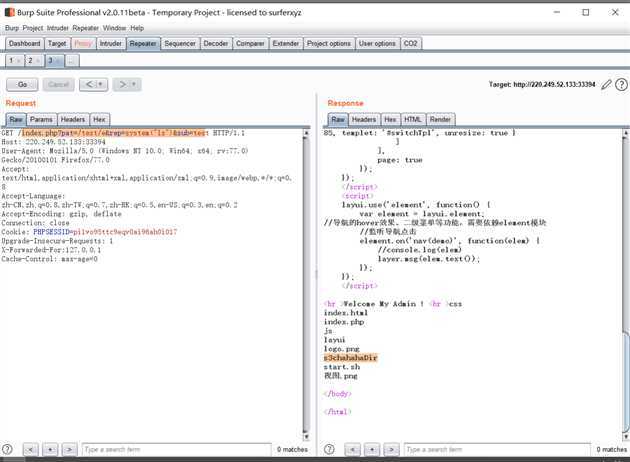Open the Repeater help question-mark icon
630x462 pixels.
[x=621, y=85]
